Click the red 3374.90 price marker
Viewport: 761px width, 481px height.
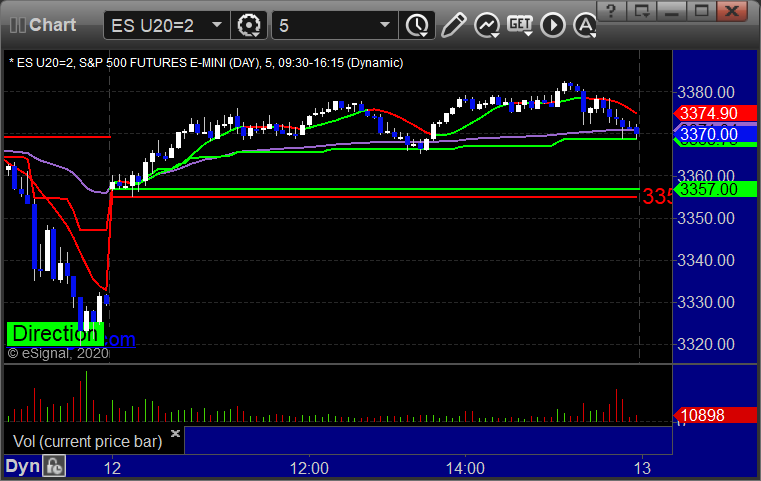coord(715,113)
